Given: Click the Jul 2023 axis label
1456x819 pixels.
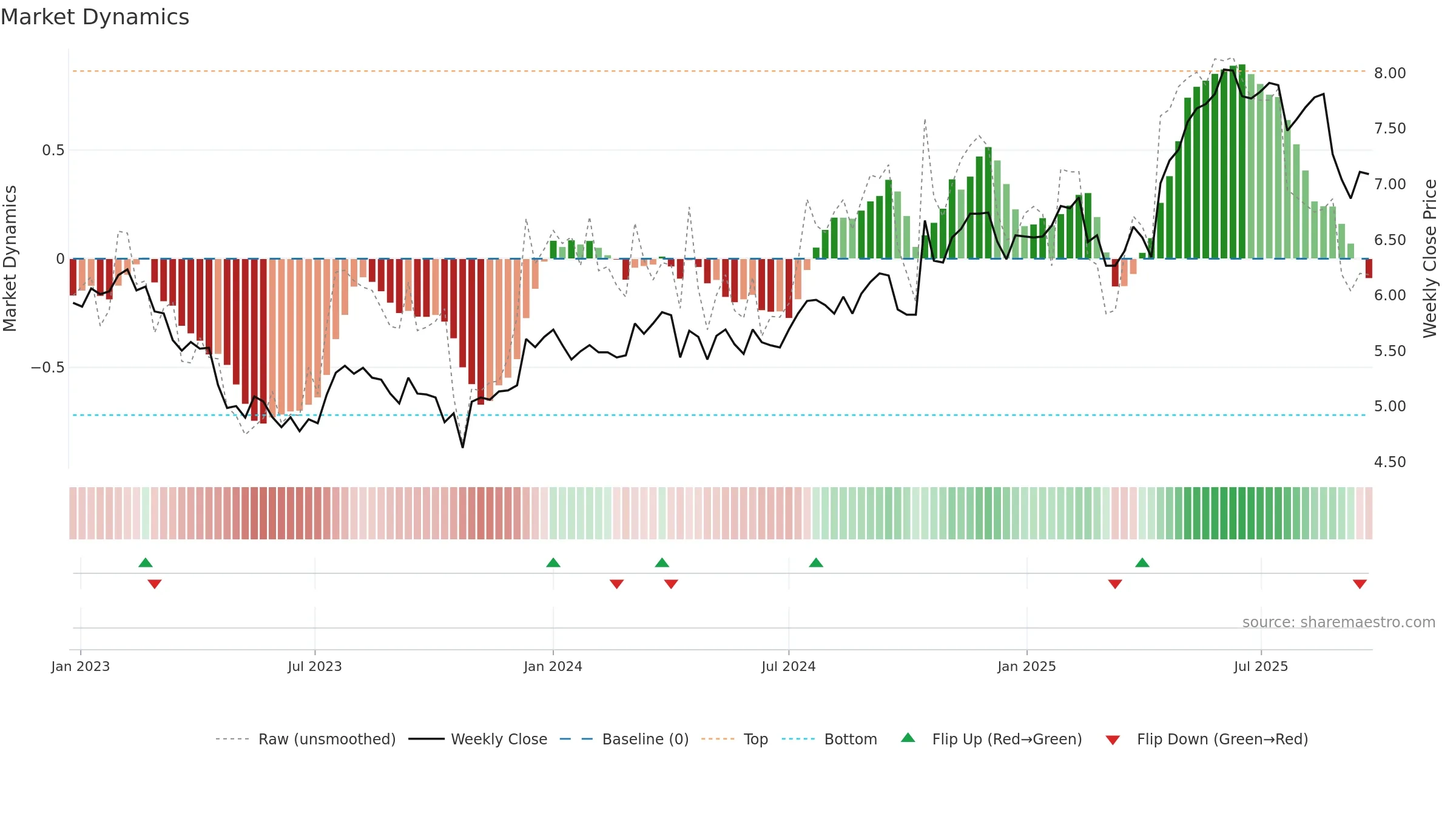Looking at the screenshot, I should (315, 666).
